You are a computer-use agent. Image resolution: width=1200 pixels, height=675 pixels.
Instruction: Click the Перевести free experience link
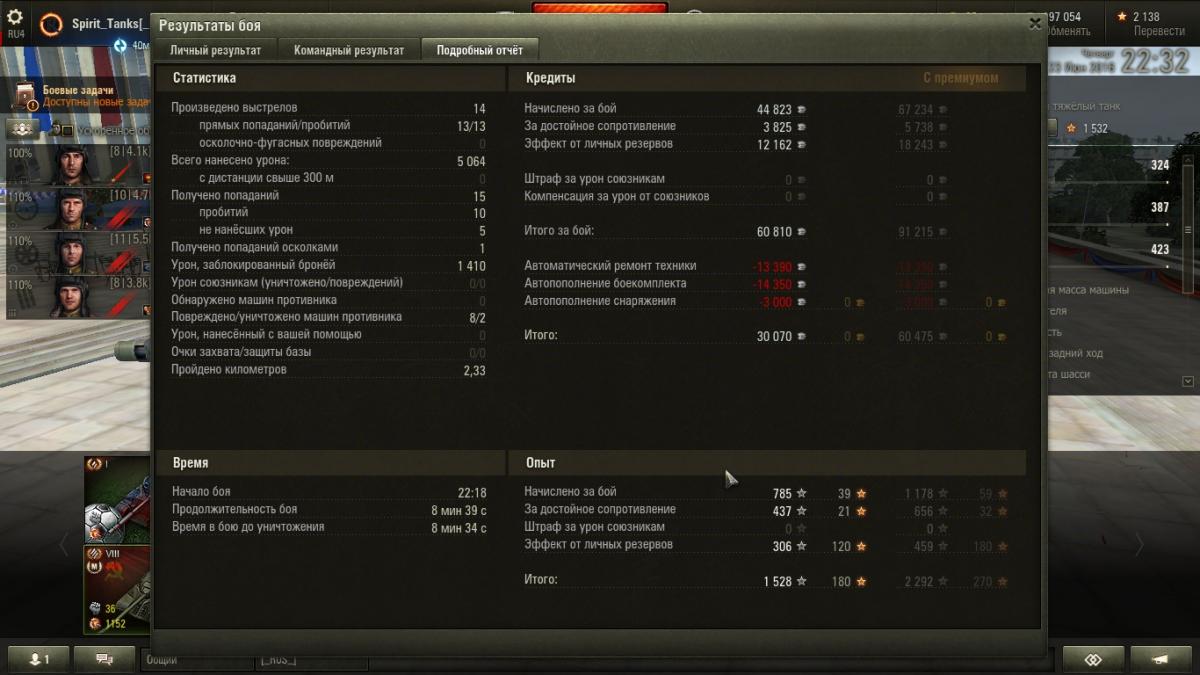(1159, 31)
